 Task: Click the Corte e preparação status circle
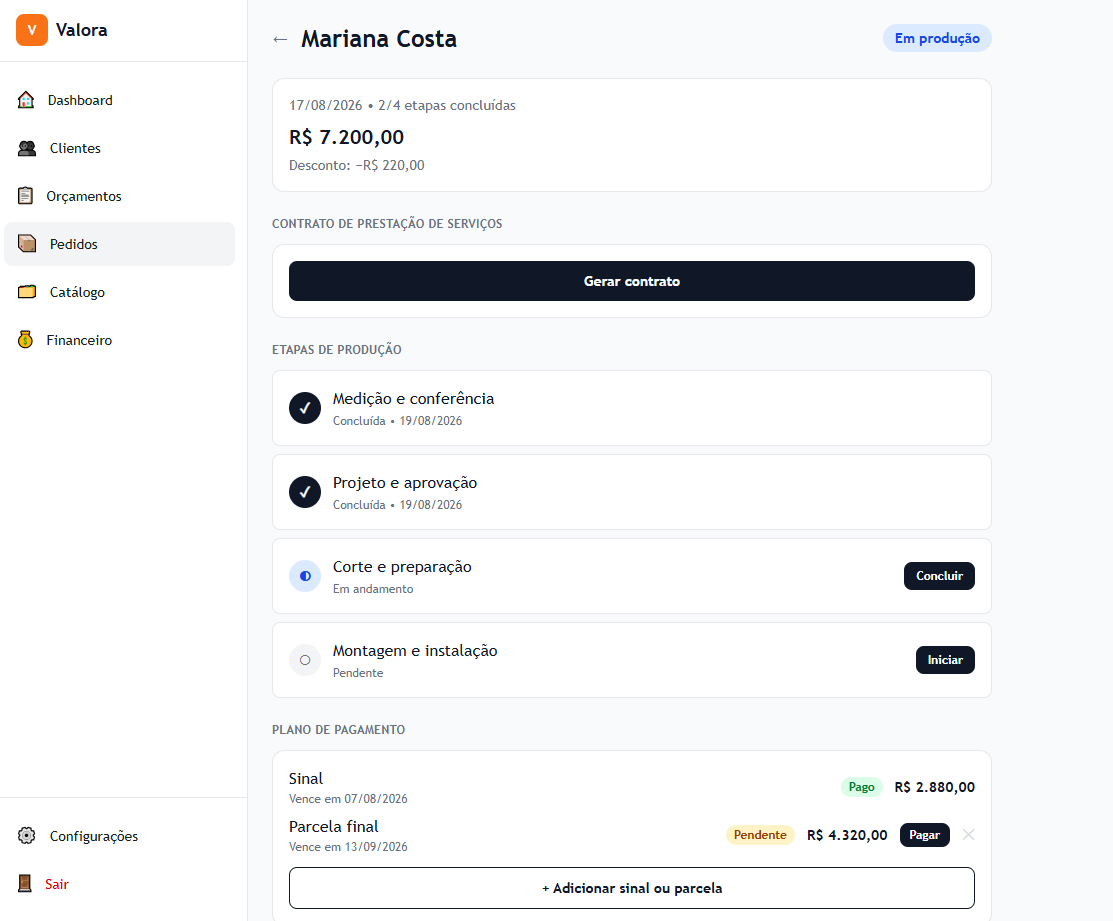pyautogui.click(x=305, y=576)
